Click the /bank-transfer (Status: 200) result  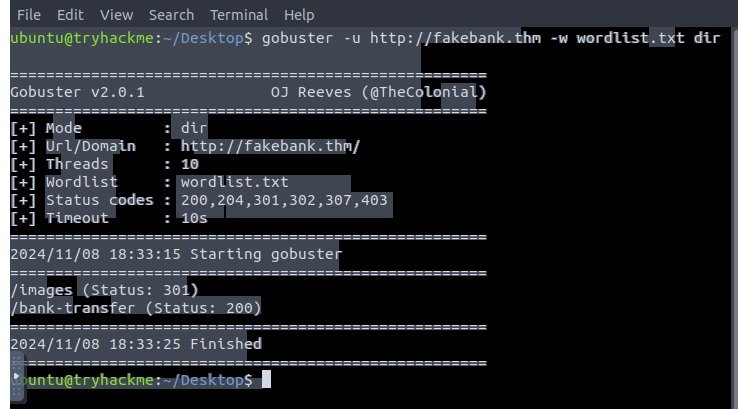tap(136, 308)
